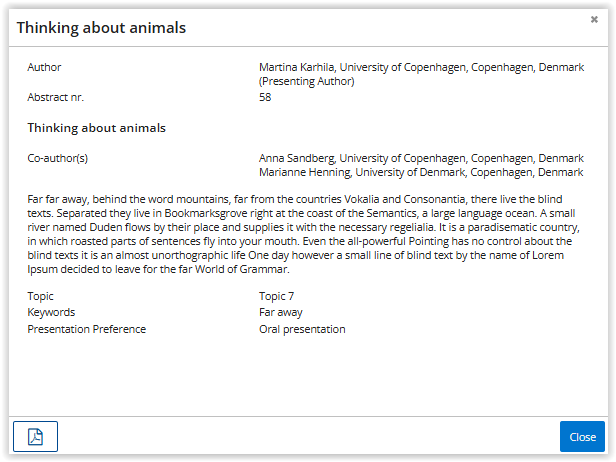Click abstract number 58
This screenshot has height=462, width=616.
pyautogui.click(x=265, y=97)
